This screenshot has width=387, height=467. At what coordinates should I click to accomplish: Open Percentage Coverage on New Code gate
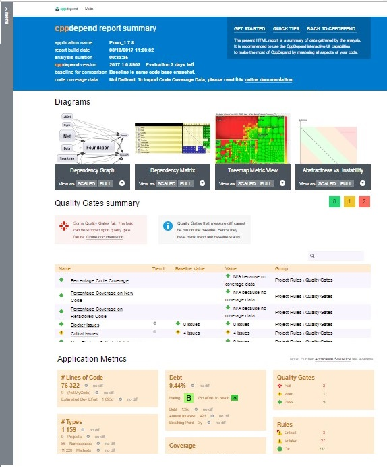coord(102,296)
